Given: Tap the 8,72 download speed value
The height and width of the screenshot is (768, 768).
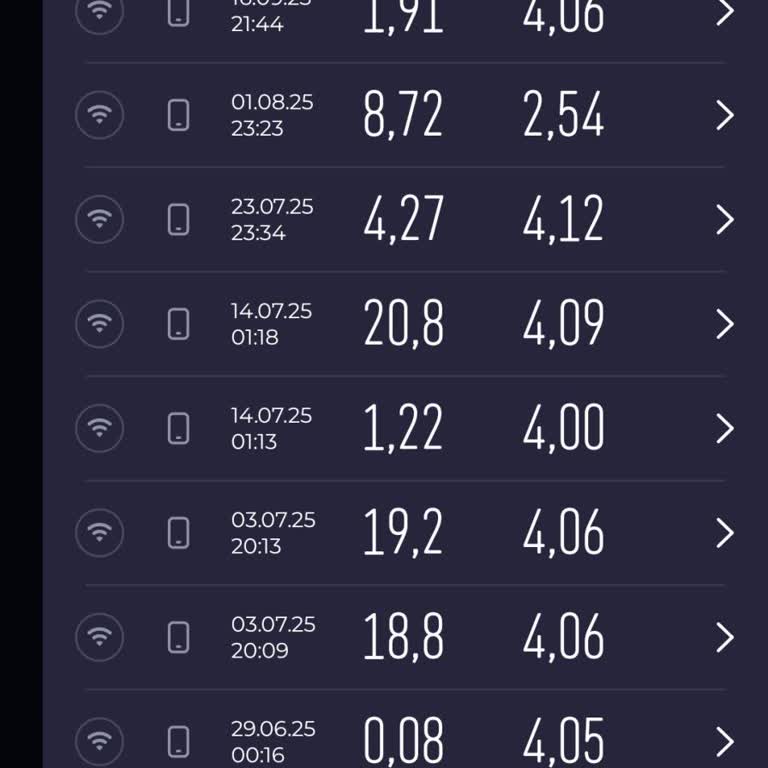Looking at the screenshot, I should 403,115.
